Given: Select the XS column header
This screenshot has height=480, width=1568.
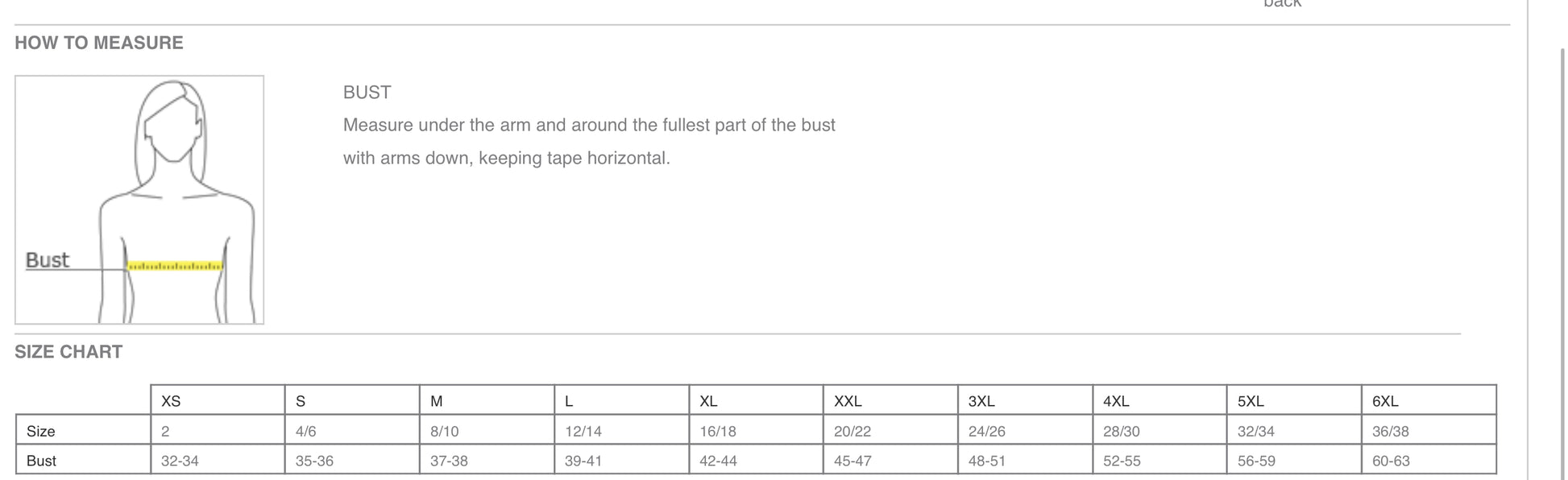Looking at the screenshot, I should (x=171, y=401).
